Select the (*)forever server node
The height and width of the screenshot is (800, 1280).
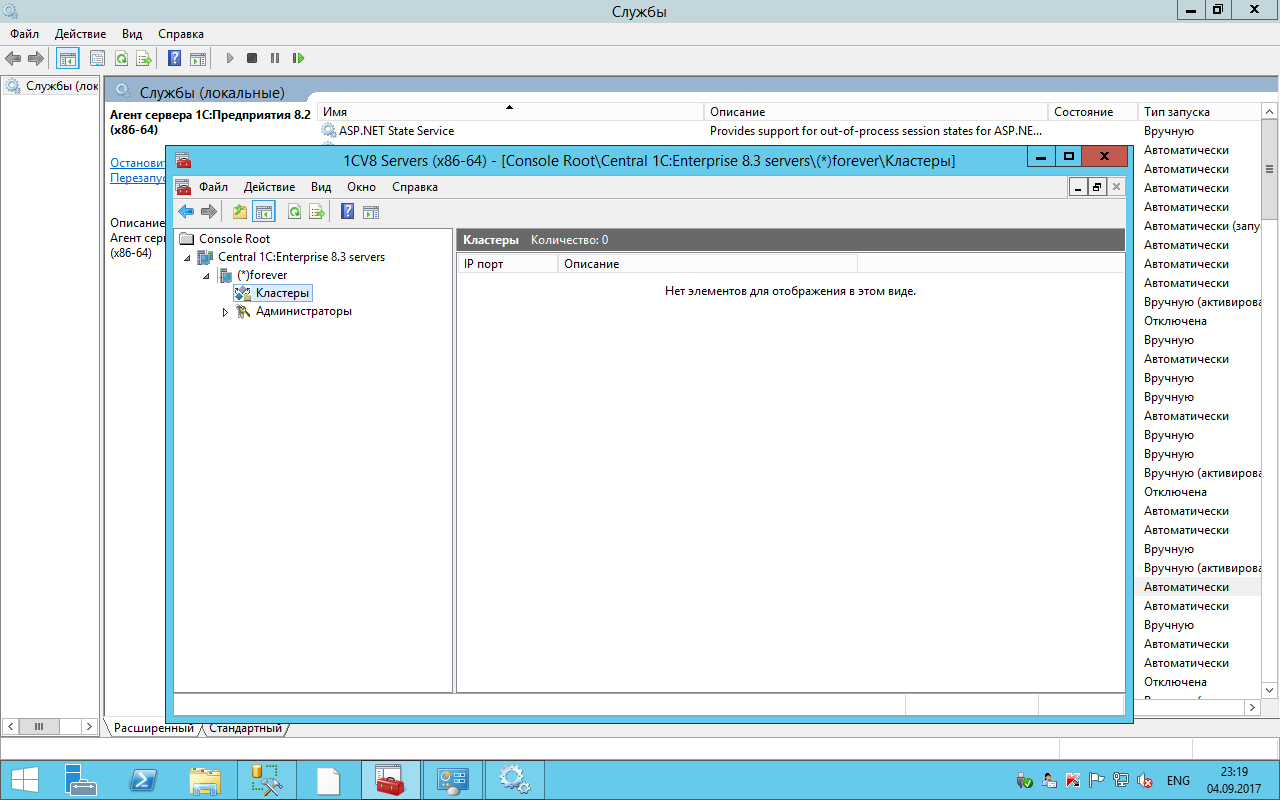pos(262,275)
